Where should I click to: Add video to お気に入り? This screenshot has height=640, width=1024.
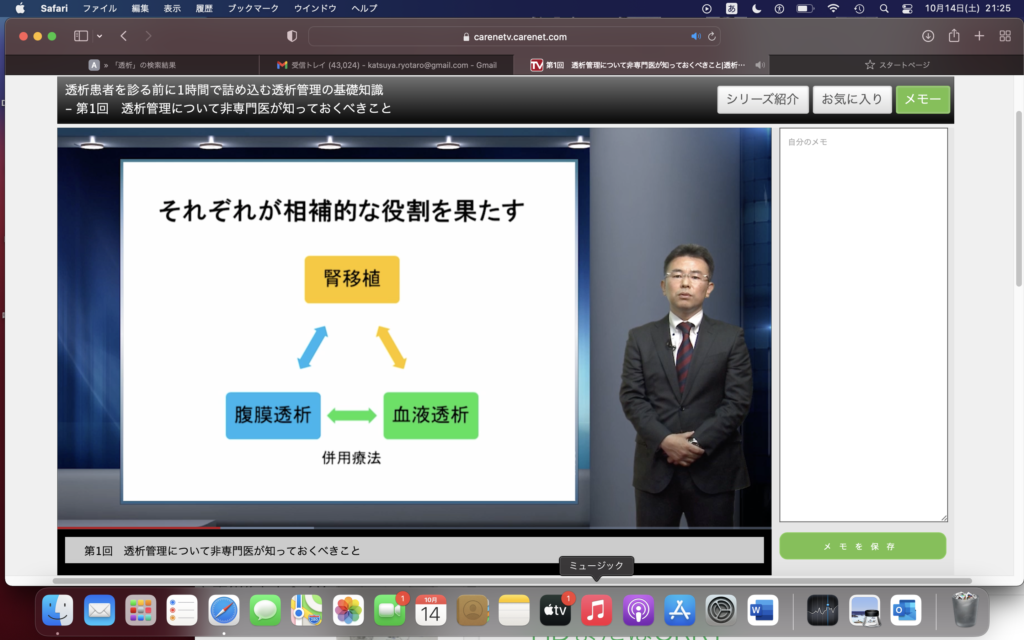point(852,99)
